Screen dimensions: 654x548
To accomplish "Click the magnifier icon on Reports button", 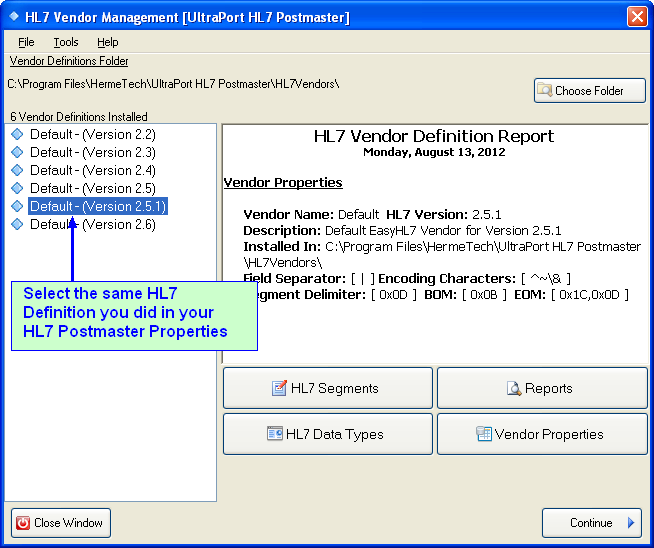I will 514,388.
